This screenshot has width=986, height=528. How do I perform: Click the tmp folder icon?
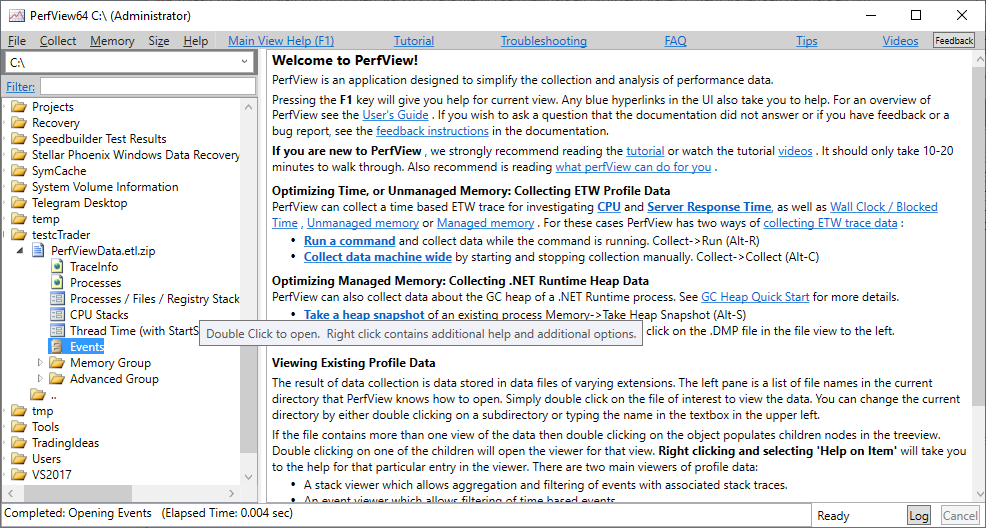19,411
